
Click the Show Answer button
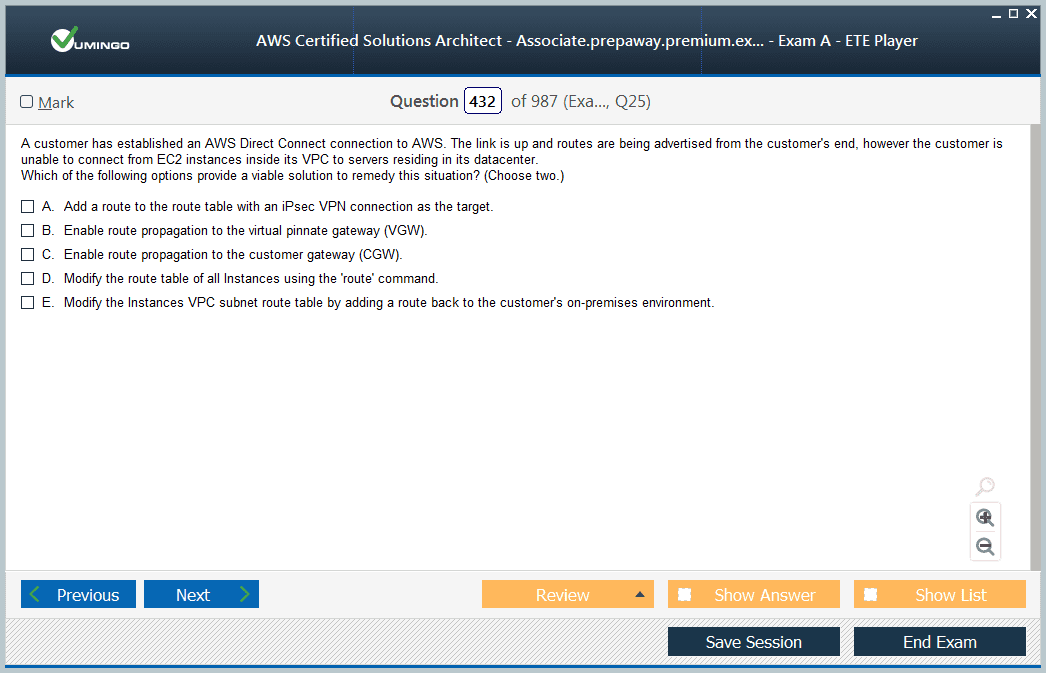tap(754, 594)
